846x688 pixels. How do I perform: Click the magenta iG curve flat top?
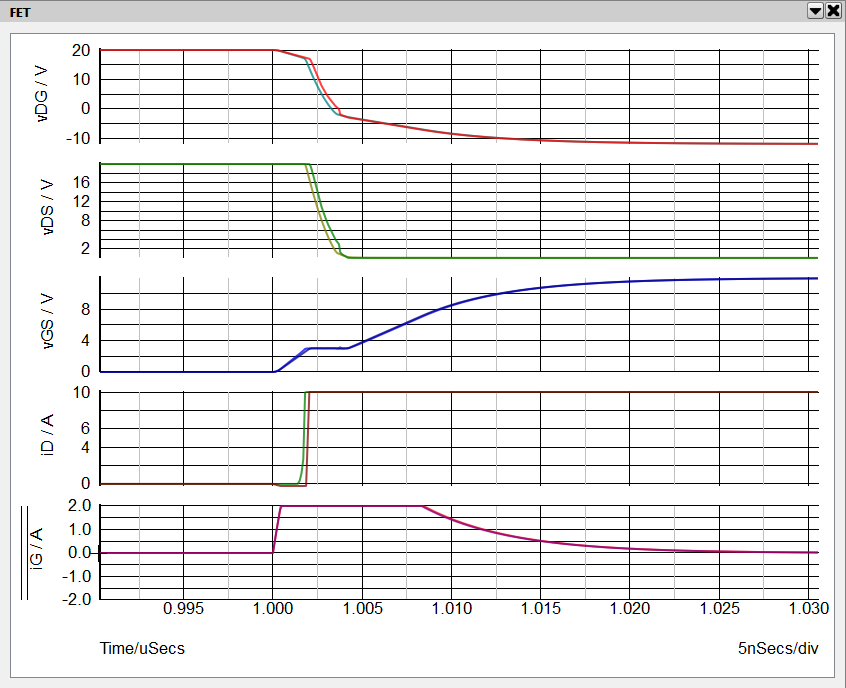350,506
